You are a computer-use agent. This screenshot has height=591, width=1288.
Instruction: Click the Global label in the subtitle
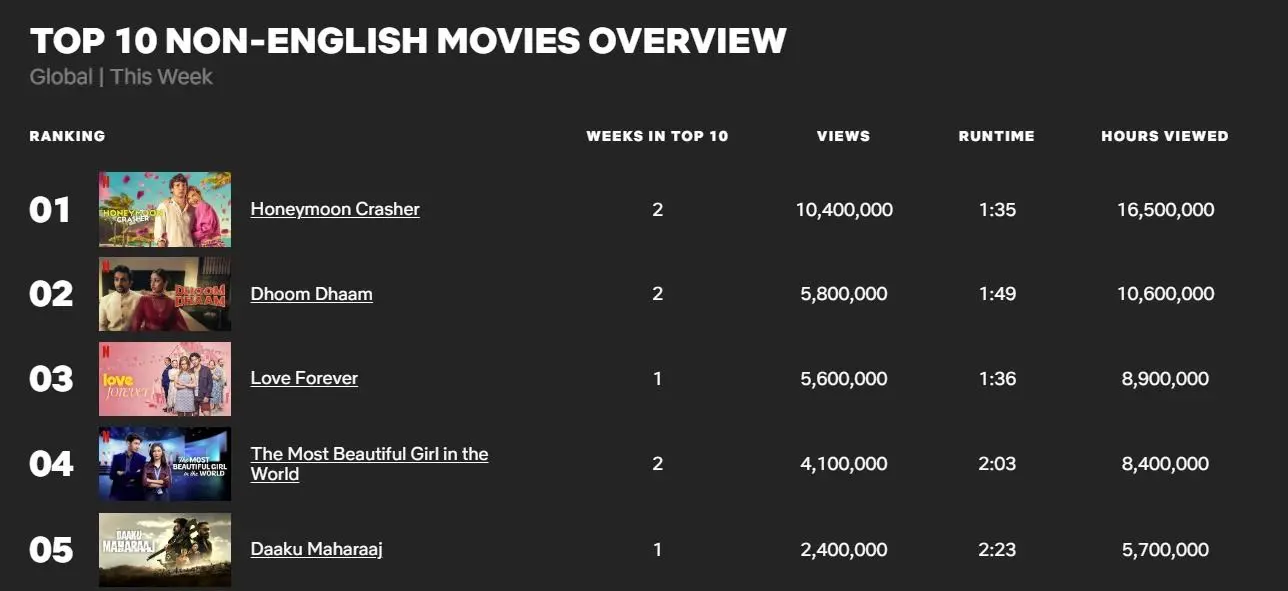[61, 77]
